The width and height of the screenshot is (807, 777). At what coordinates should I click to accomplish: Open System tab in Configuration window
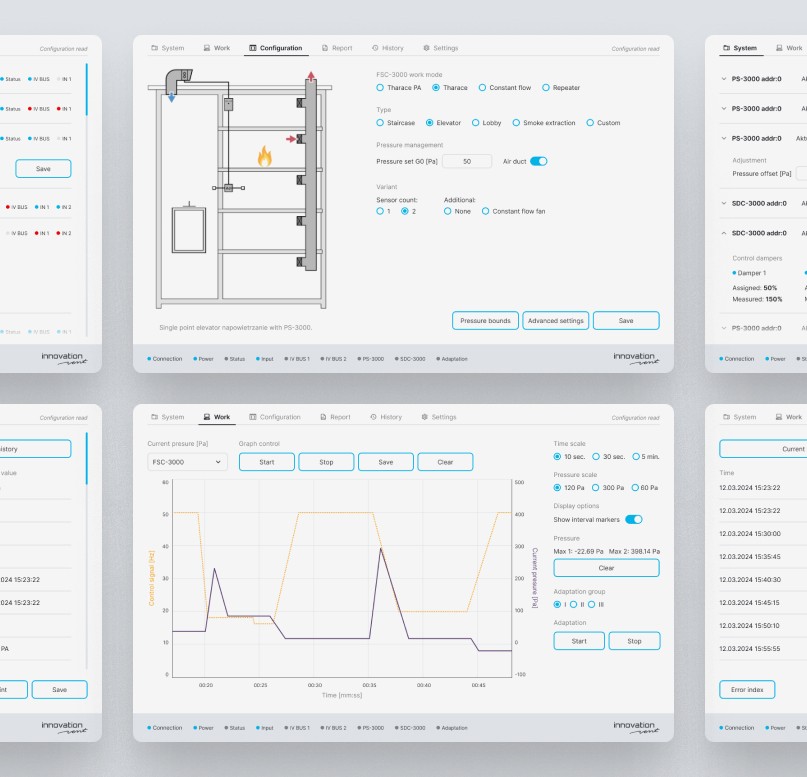click(x=168, y=48)
